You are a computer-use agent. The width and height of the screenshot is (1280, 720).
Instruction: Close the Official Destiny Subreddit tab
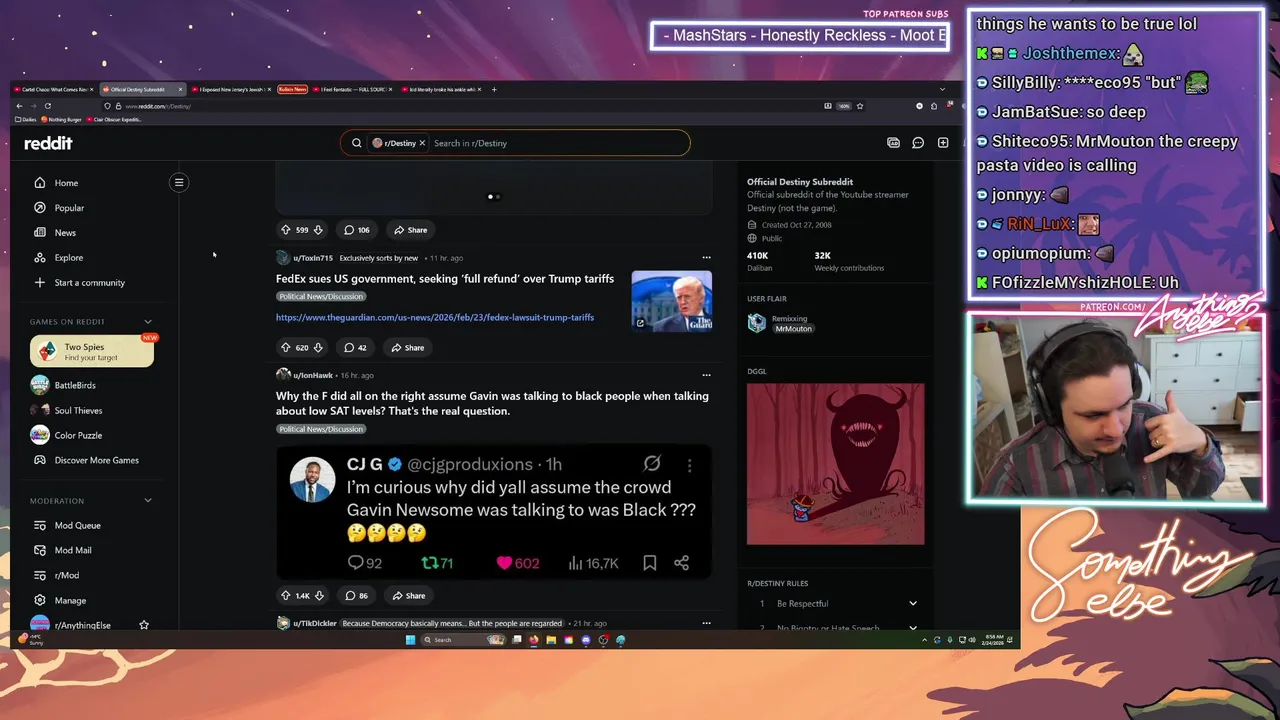point(180,89)
